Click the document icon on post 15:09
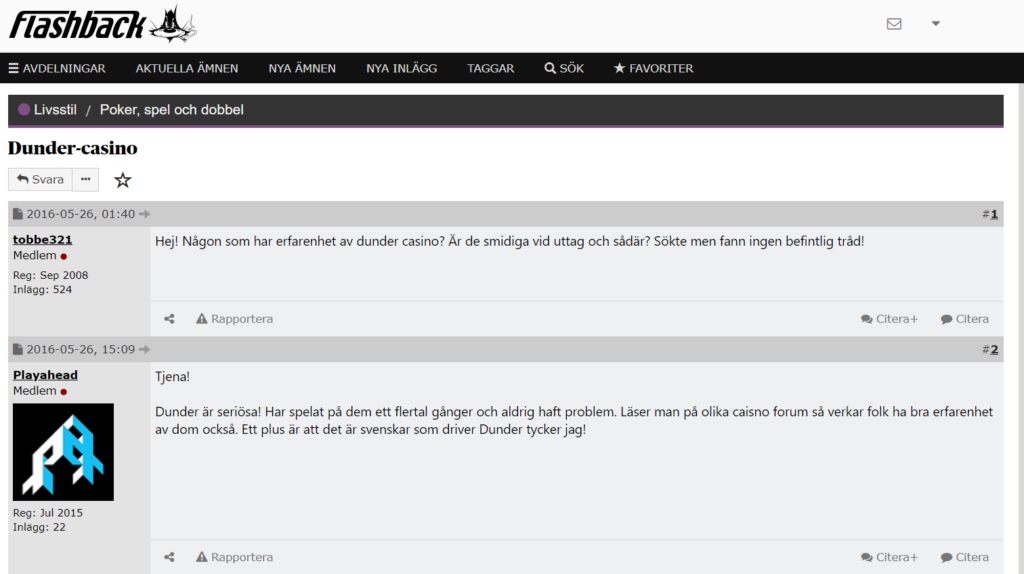This screenshot has height=574, width=1024. (x=18, y=349)
